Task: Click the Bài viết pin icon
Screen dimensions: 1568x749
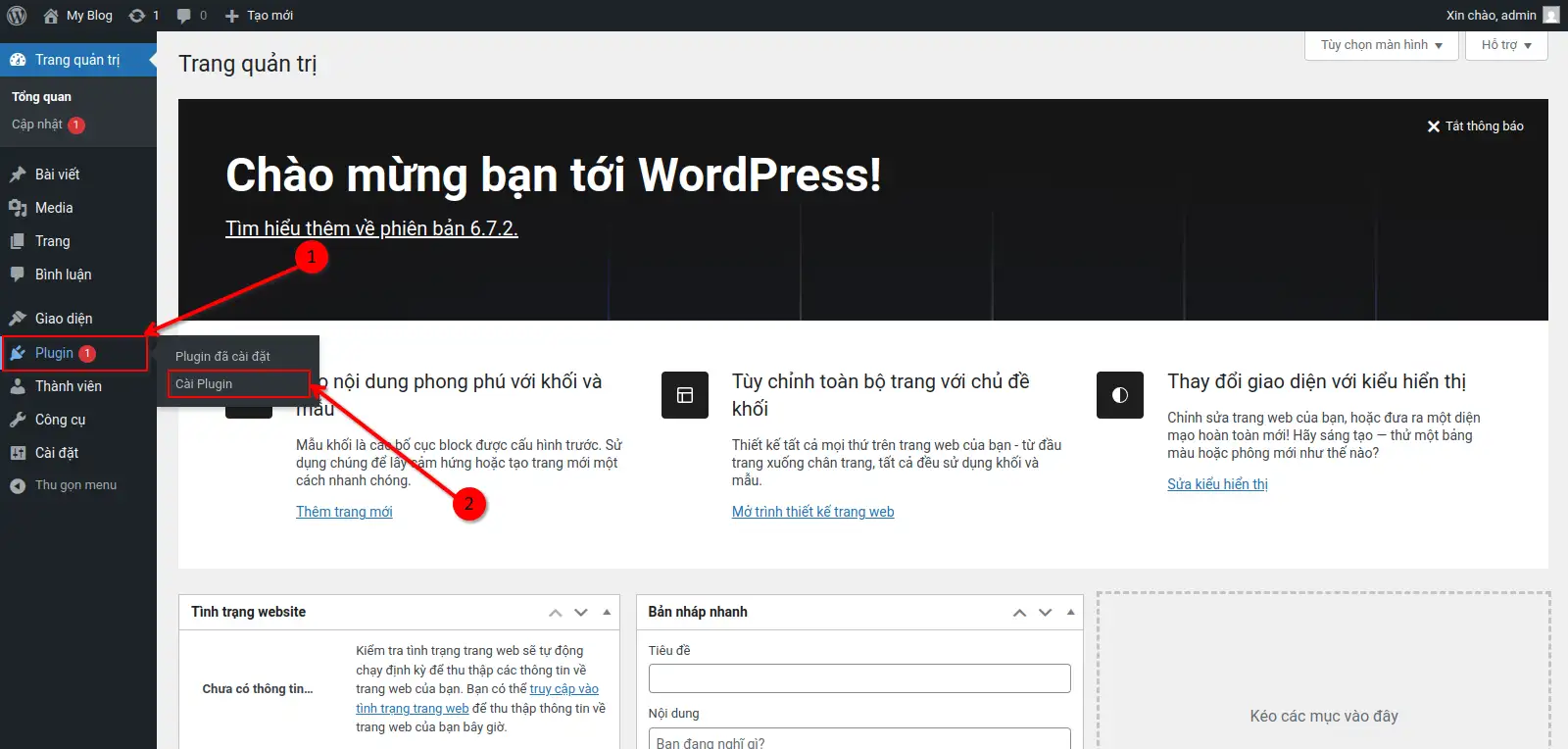Action: 18,175
